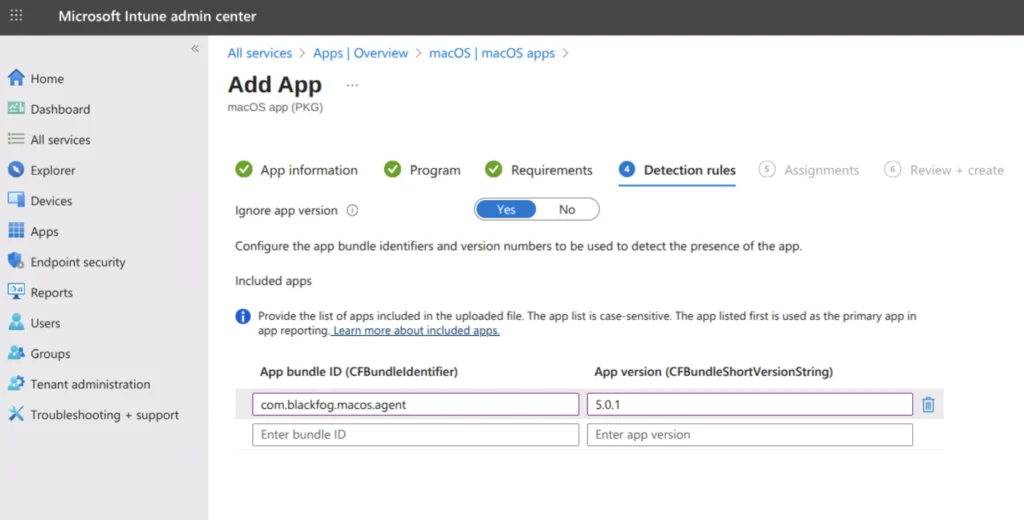This screenshot has width=1024, height=520.
Task: Open Home from the sidebar
Action: click(47, 78)
